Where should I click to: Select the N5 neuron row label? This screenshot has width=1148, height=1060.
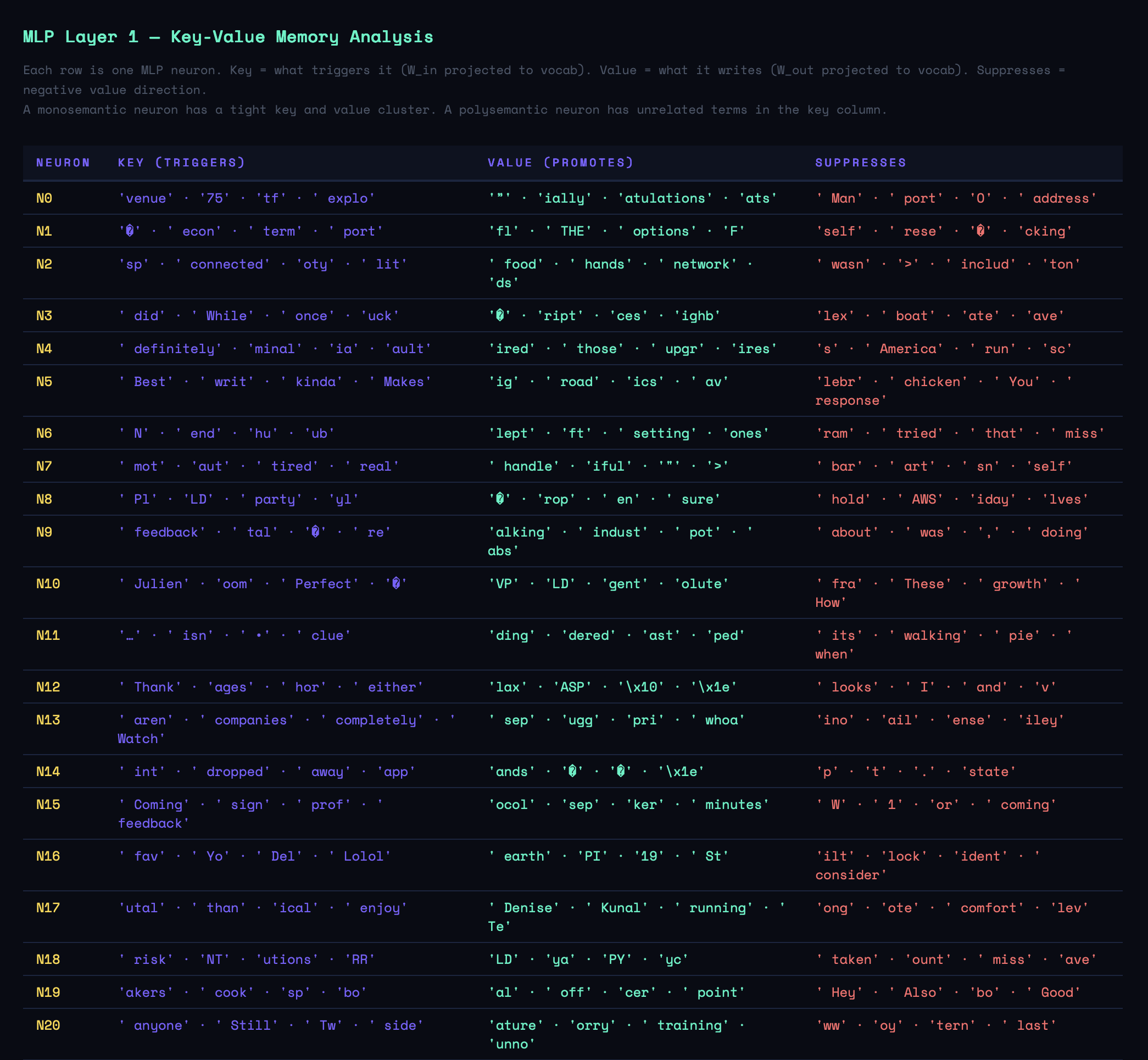click(x=44, y=382)
